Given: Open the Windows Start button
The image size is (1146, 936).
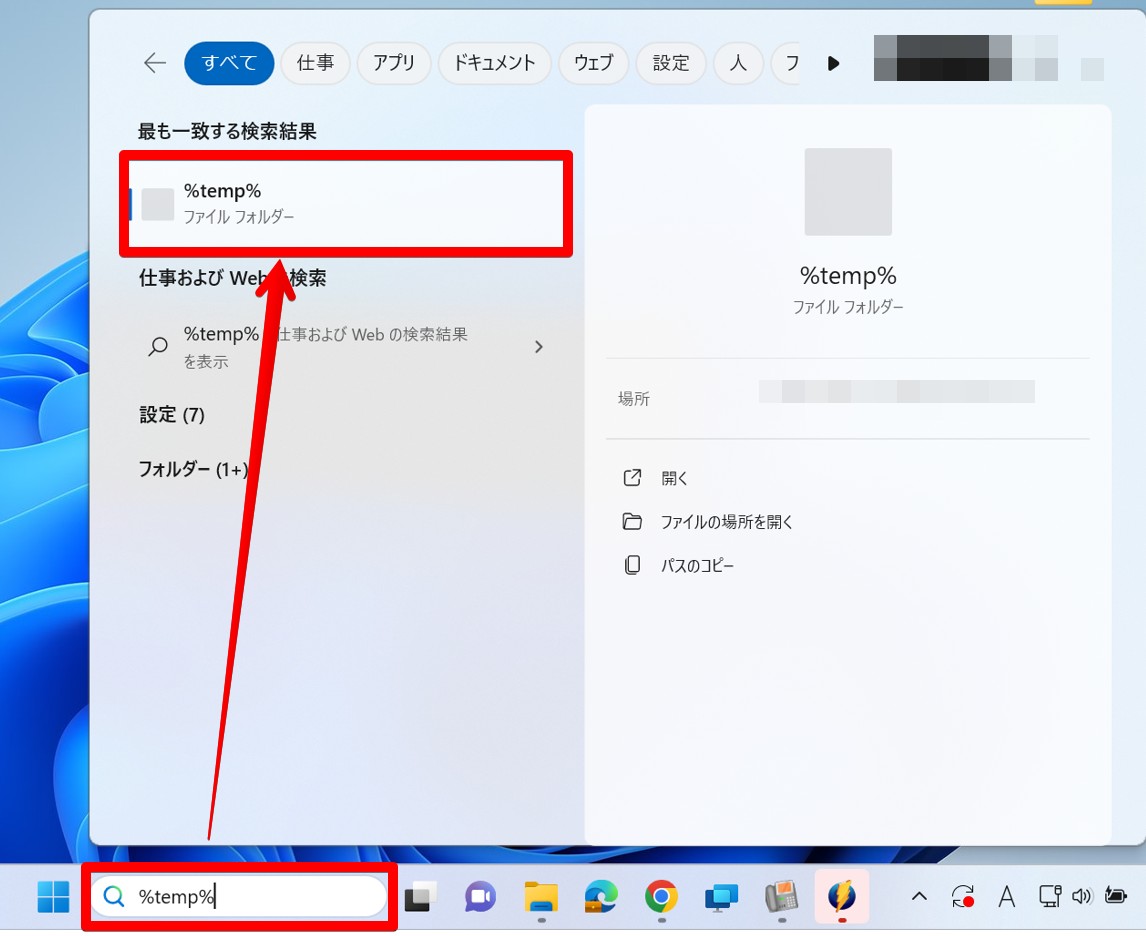Looking at the screenshot, I should [53, 897].
